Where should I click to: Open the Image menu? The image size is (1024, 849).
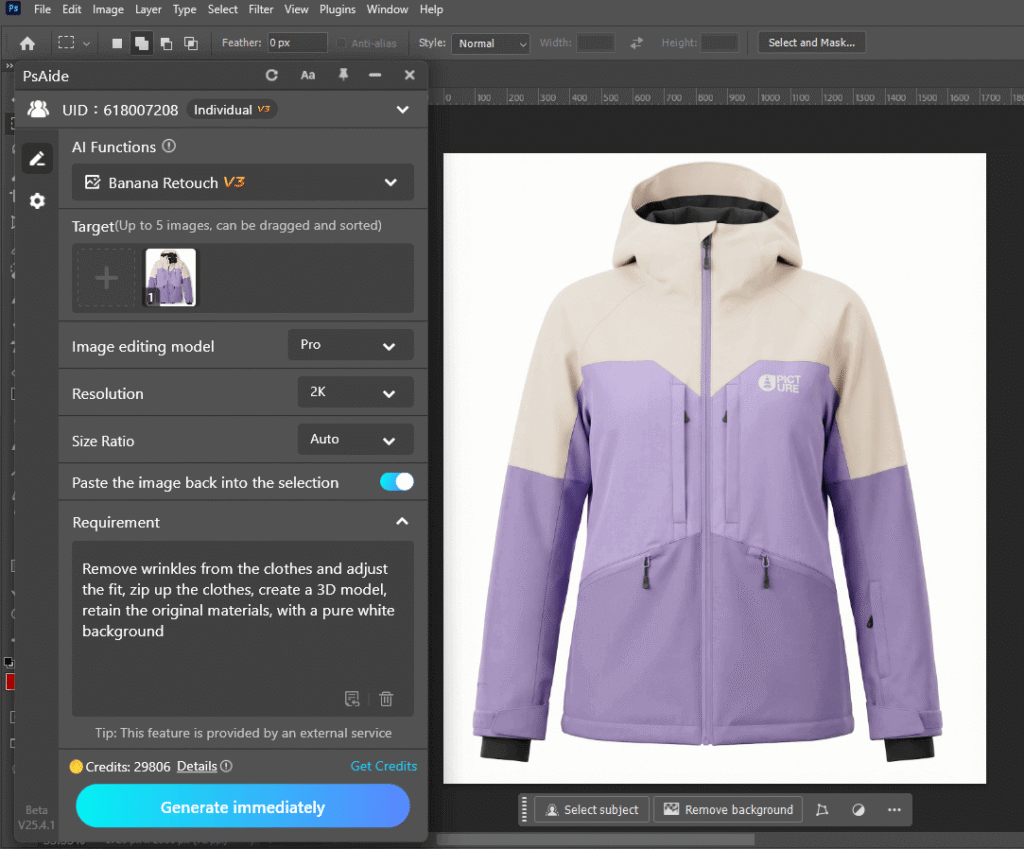(x=108, y=9)
